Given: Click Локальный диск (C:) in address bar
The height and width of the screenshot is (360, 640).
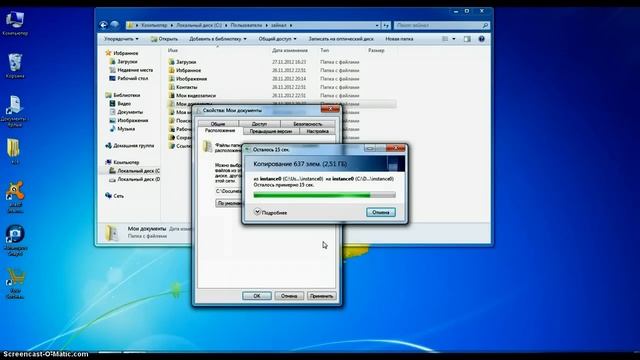Looking at the screenshot, I should [199, 25].
